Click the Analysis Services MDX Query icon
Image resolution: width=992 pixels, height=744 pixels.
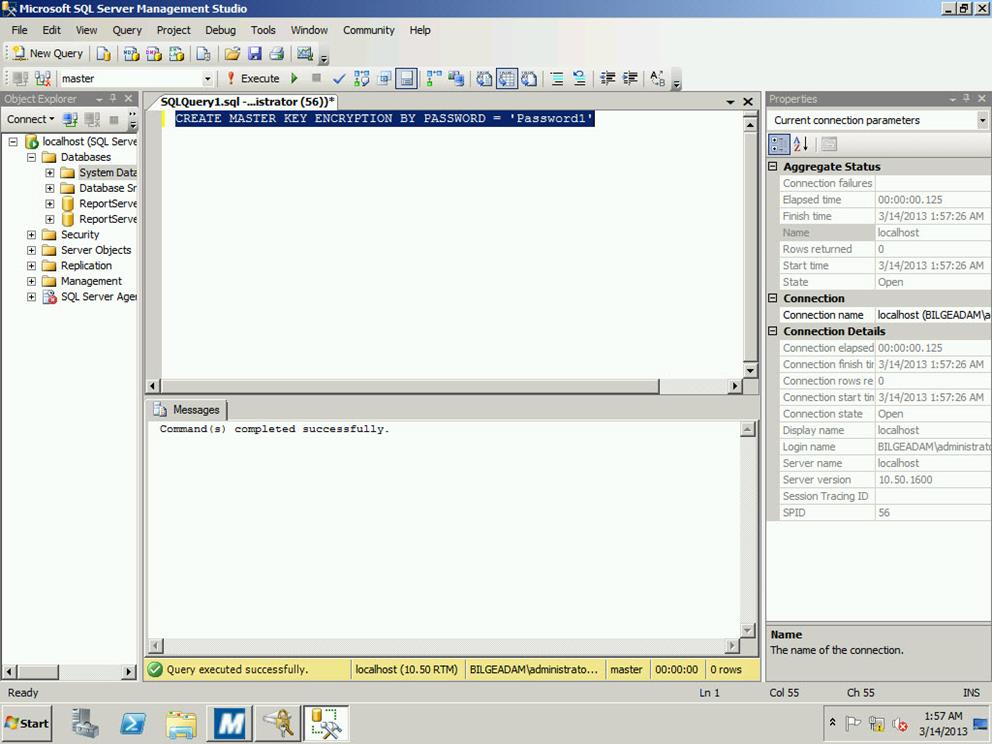coord(131,54)
